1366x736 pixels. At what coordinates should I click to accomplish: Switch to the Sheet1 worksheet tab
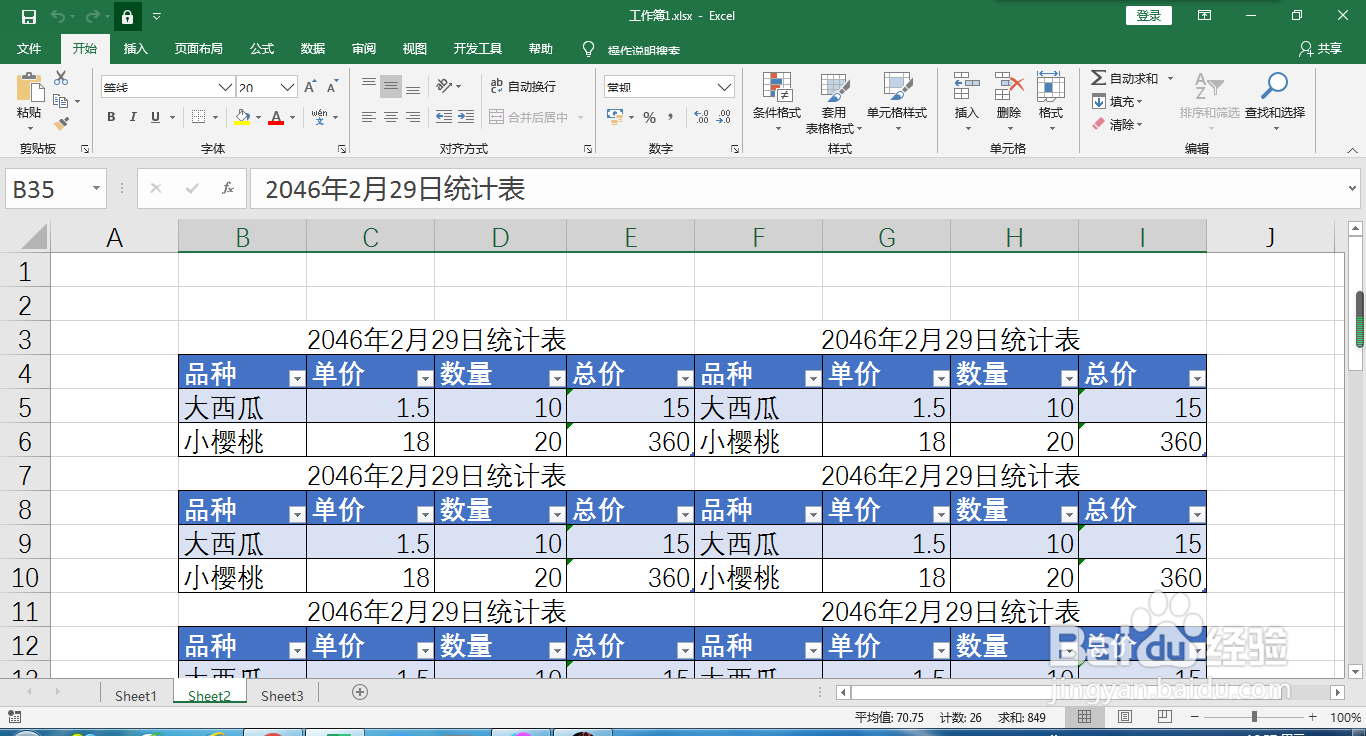click(x=135, y=694)
